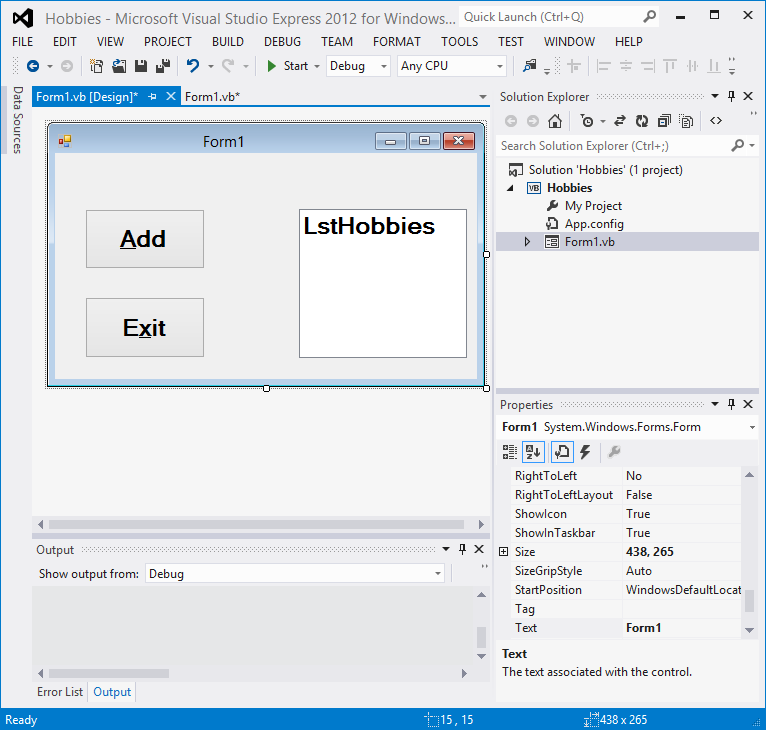Open the Data Sources side tab
Image resolution: width=766 pixels, height=730 pixels.
click(x=18, y=120)
